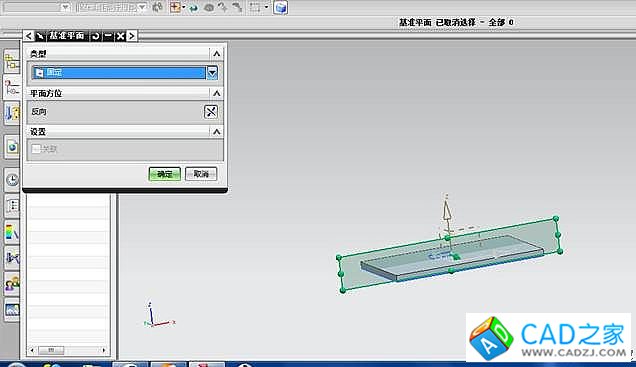636x367 pixels.
Task: Collapse the 类型 (Type) section
Action: click(217, 54)
